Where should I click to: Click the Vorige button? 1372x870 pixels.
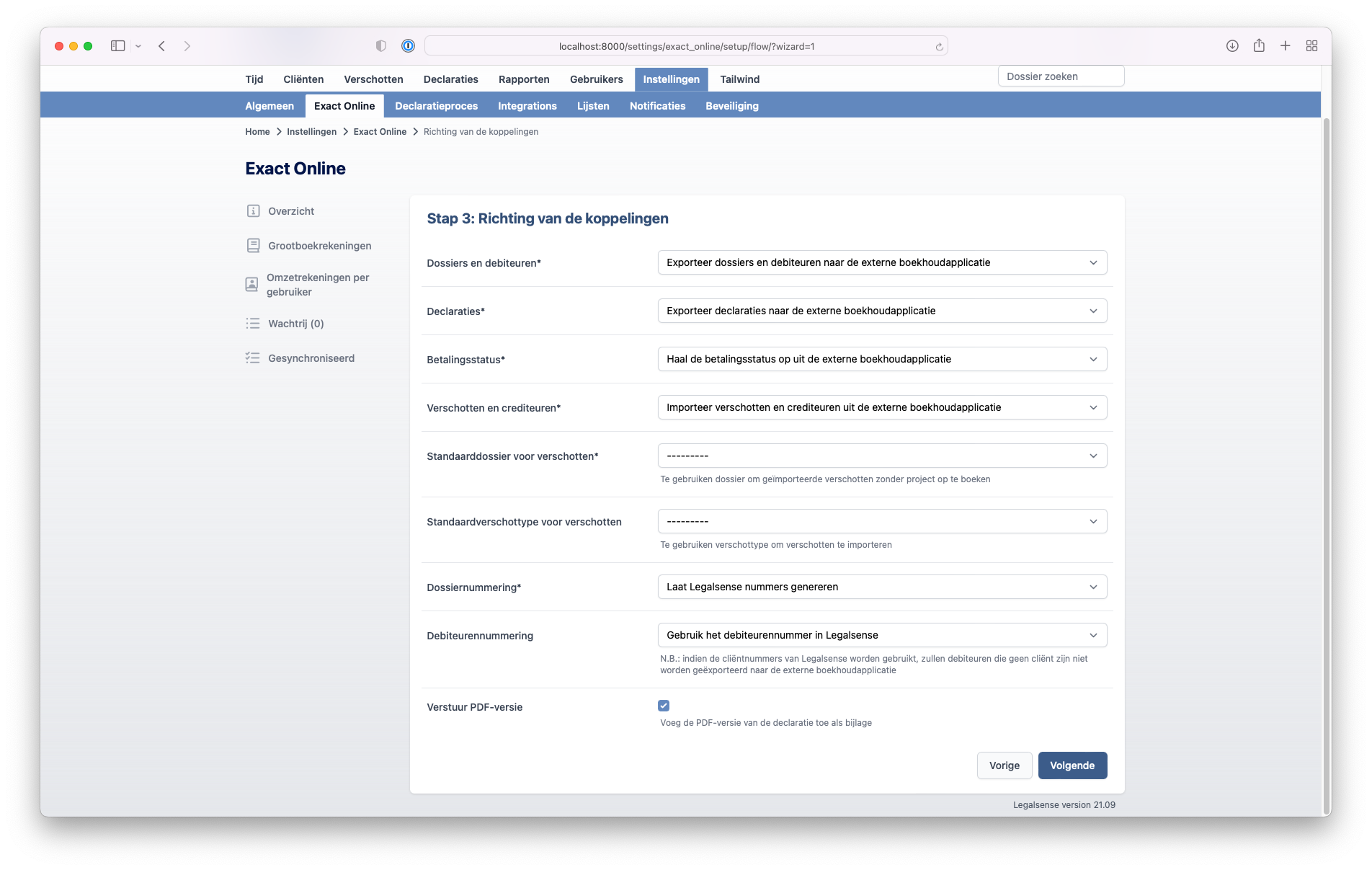(1004, 765)
